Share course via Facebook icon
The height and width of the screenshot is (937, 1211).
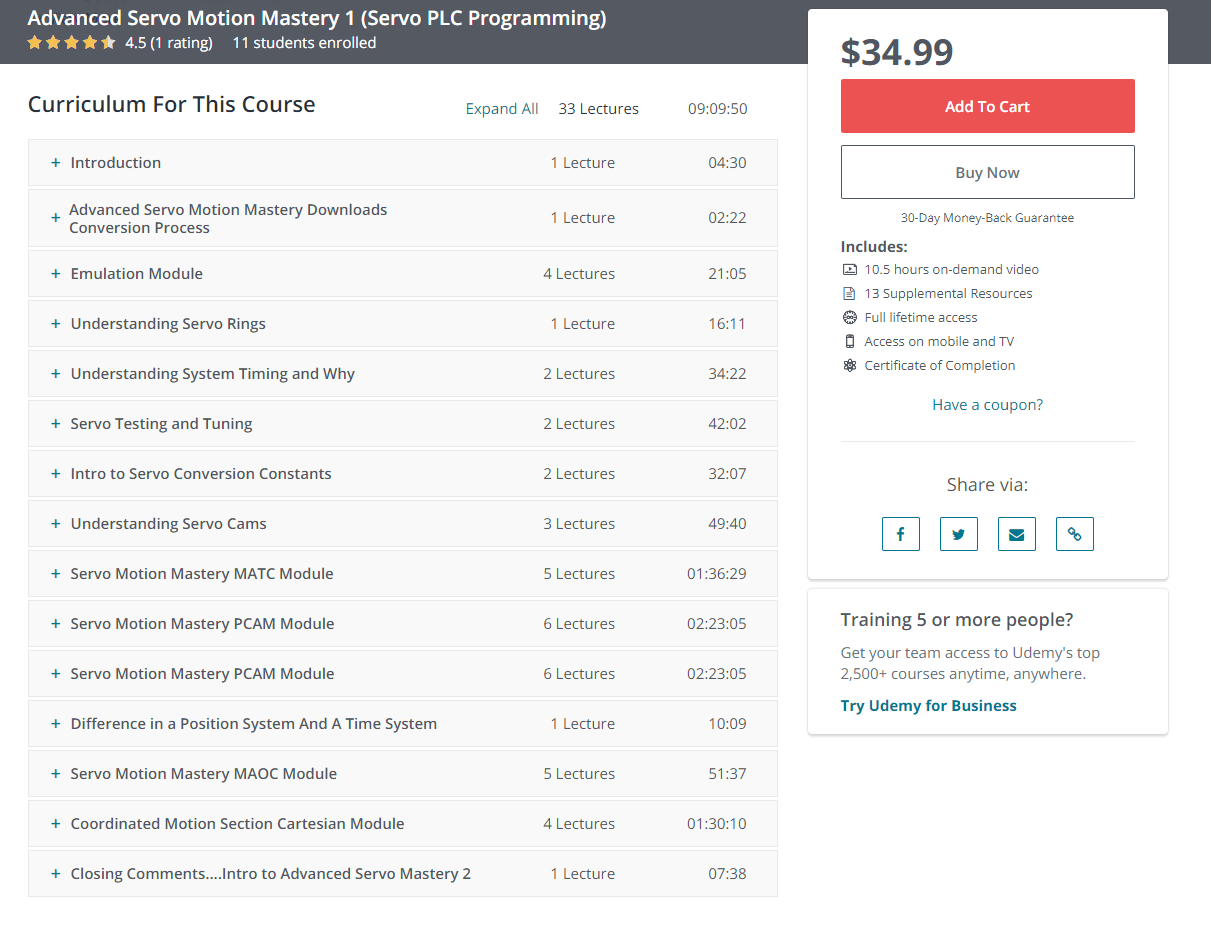point(900,534)
